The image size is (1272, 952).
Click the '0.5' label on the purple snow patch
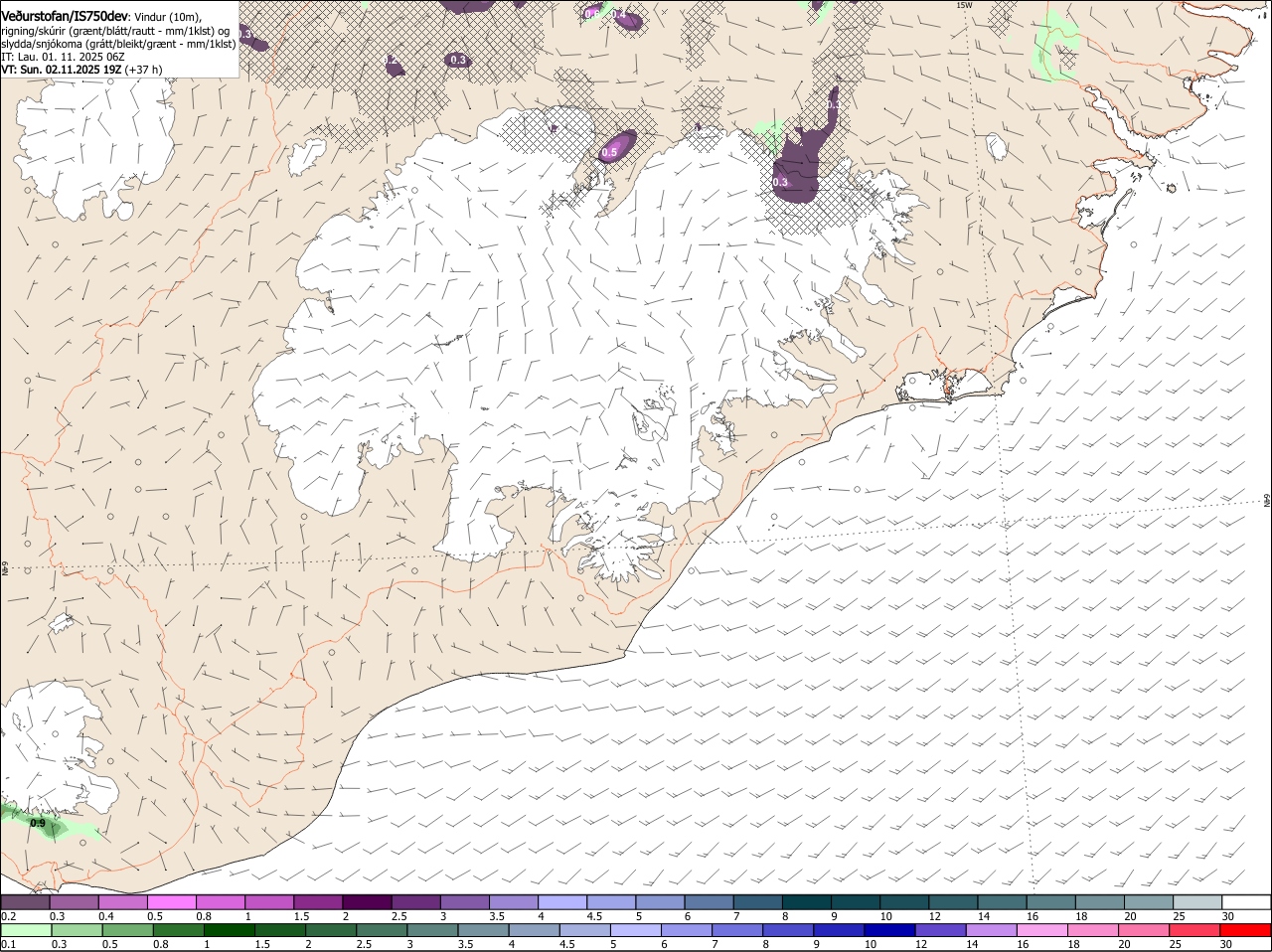(610, 152)
